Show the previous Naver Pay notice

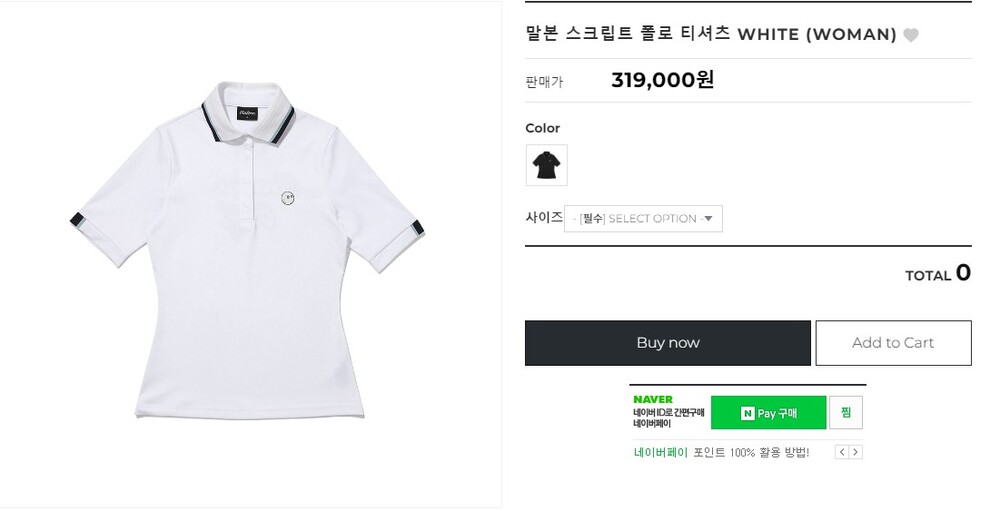click(x=842, y=452)
